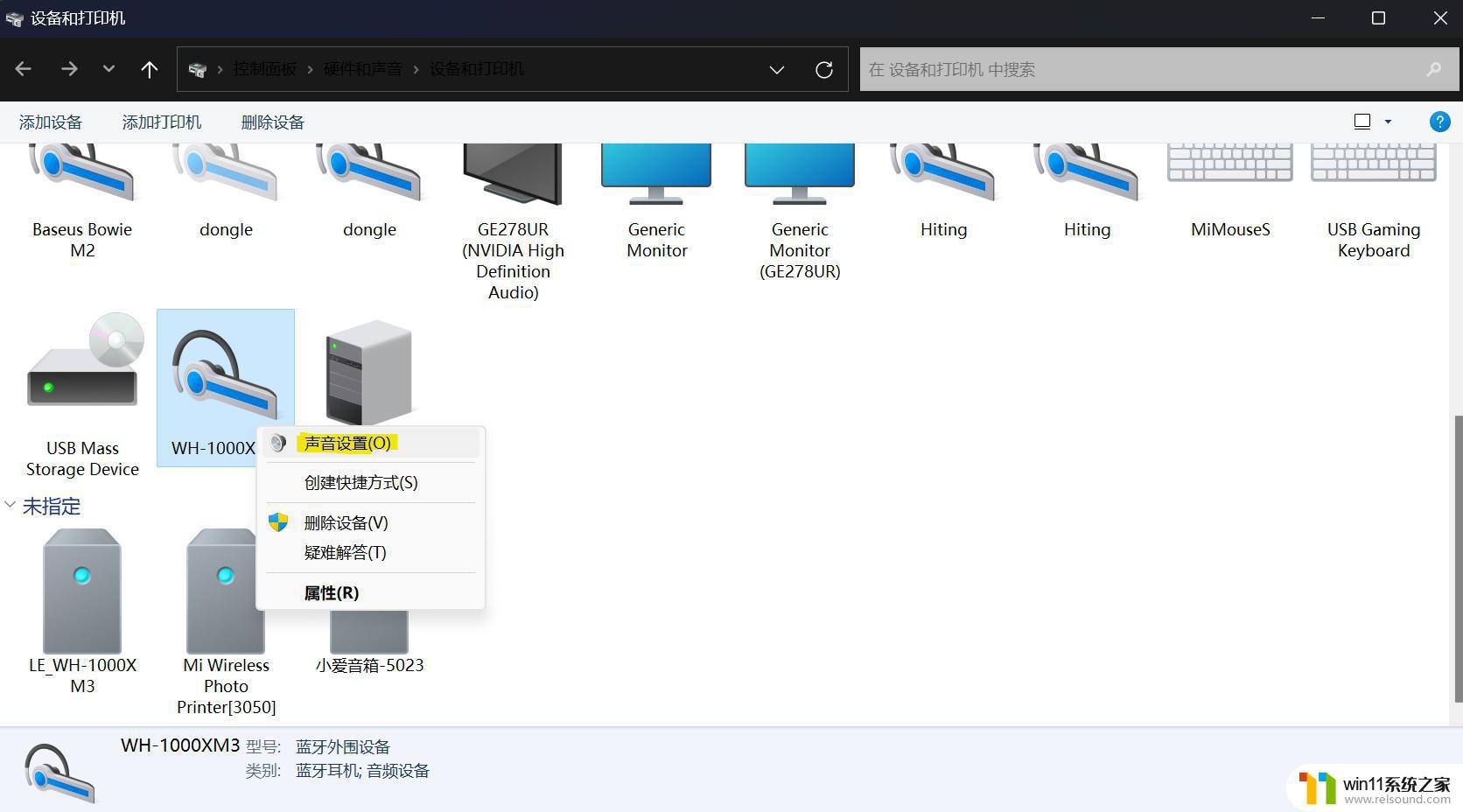Go forward with the right arrow button

coord(69,69)
